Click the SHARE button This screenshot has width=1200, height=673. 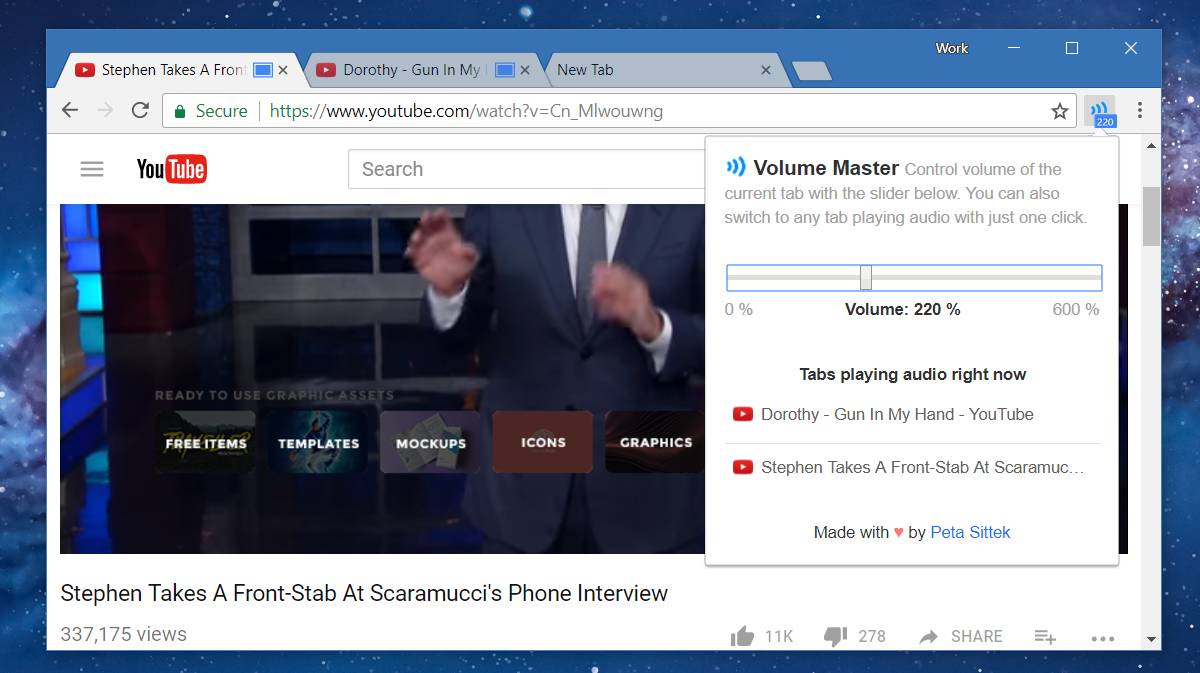click(x=961, y=636)
